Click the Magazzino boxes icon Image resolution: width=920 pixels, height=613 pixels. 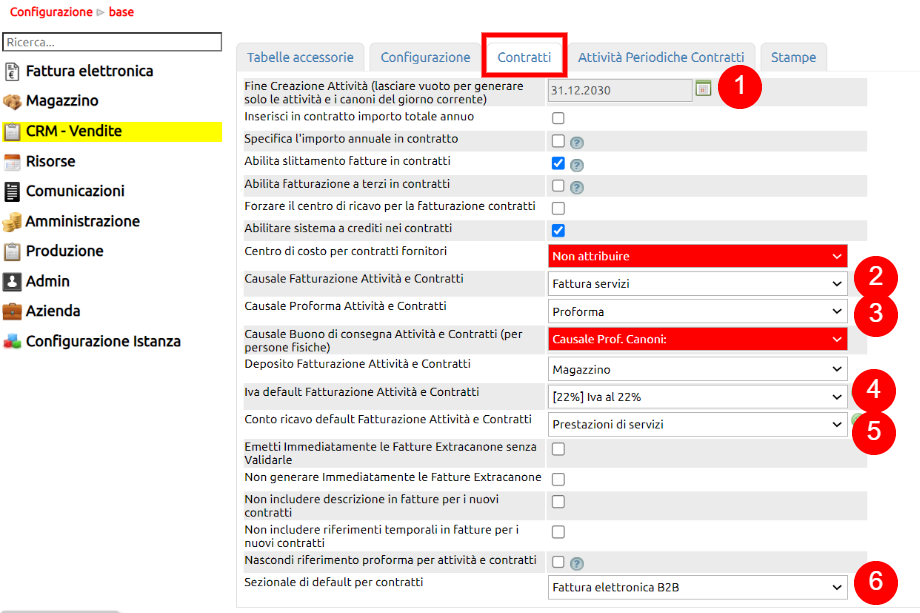(x=12, y=101)
